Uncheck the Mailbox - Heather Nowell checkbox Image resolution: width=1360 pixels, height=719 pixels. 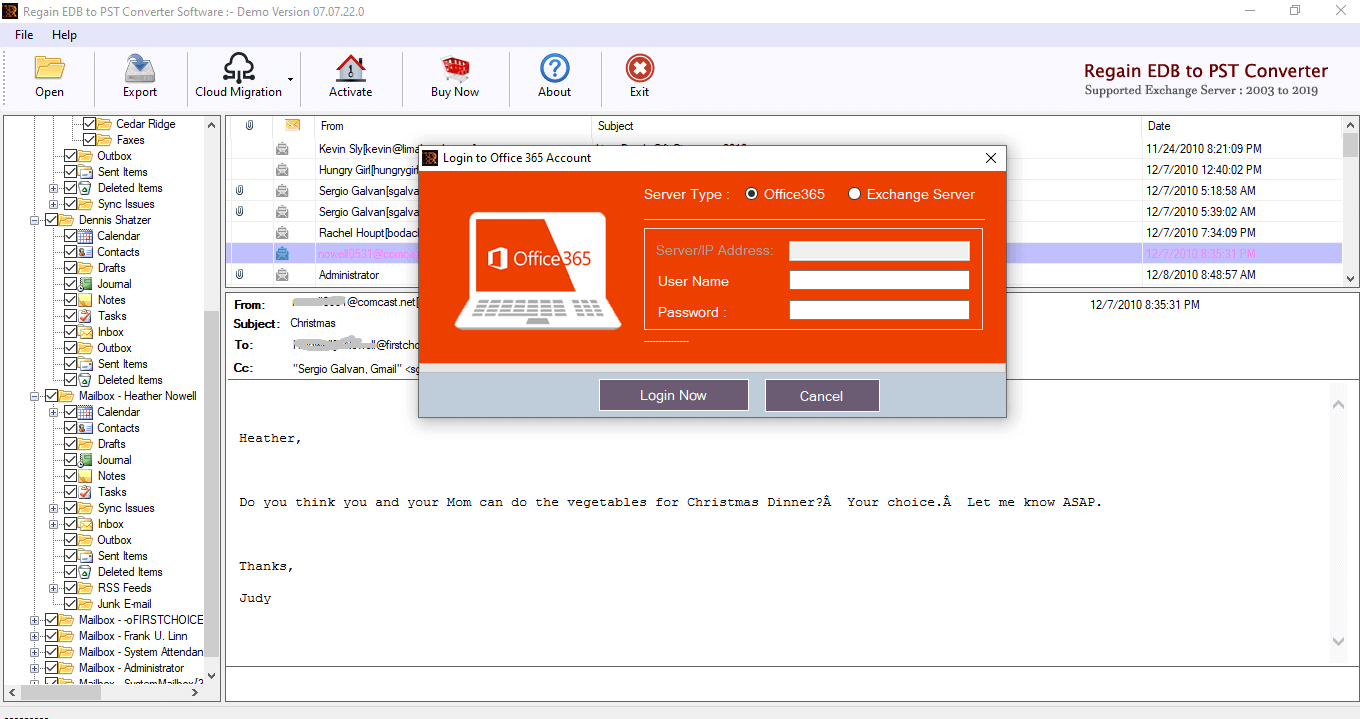tap(52, 396)
